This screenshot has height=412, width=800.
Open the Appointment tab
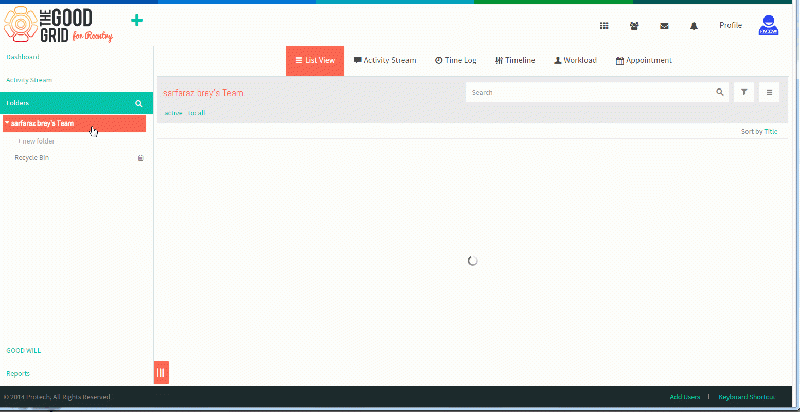coord(644,61)
